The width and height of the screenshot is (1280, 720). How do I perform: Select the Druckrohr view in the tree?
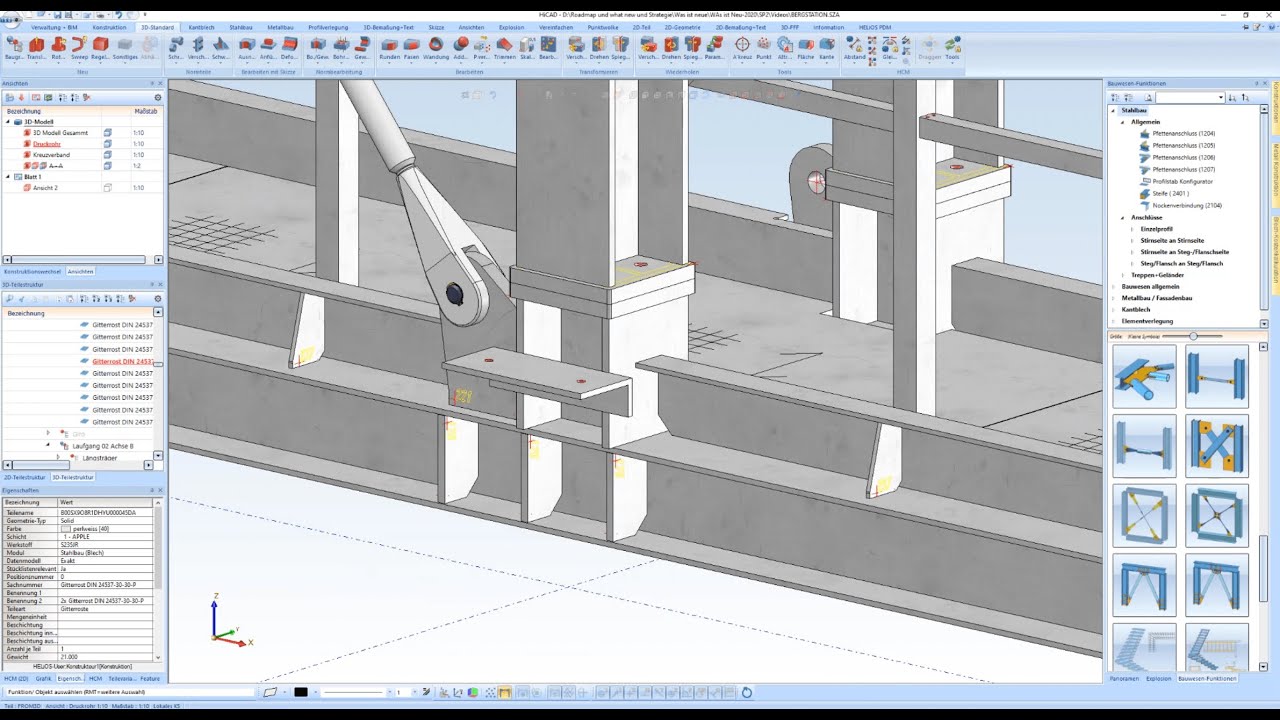[47, 144]
